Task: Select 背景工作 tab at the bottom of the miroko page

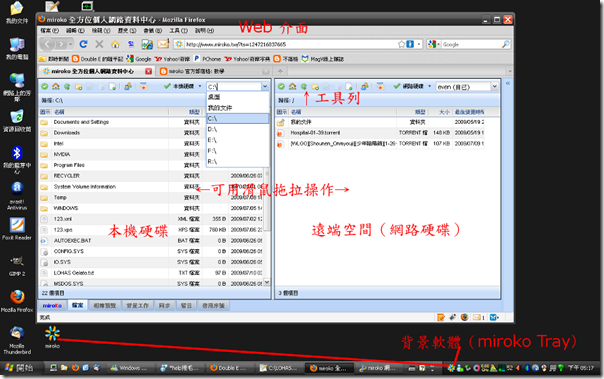Action: (x=138, y=306)
